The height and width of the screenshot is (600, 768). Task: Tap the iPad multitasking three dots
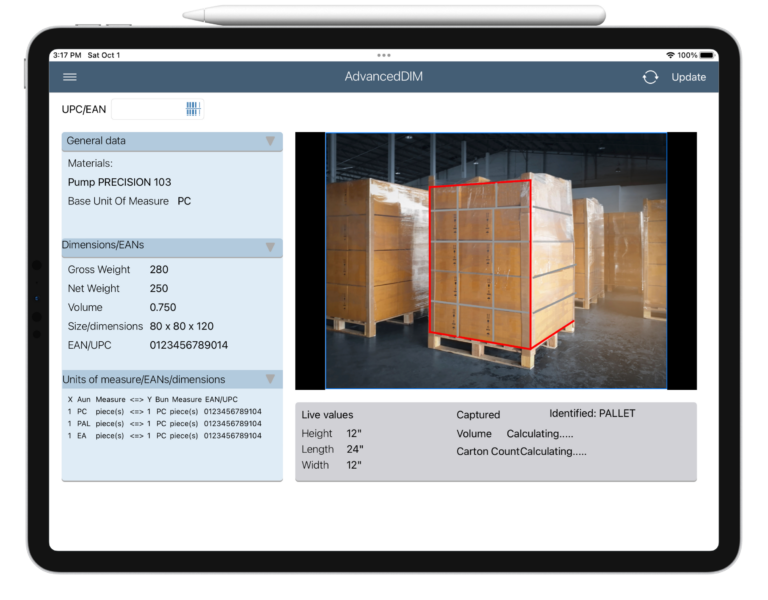(384, 55)
